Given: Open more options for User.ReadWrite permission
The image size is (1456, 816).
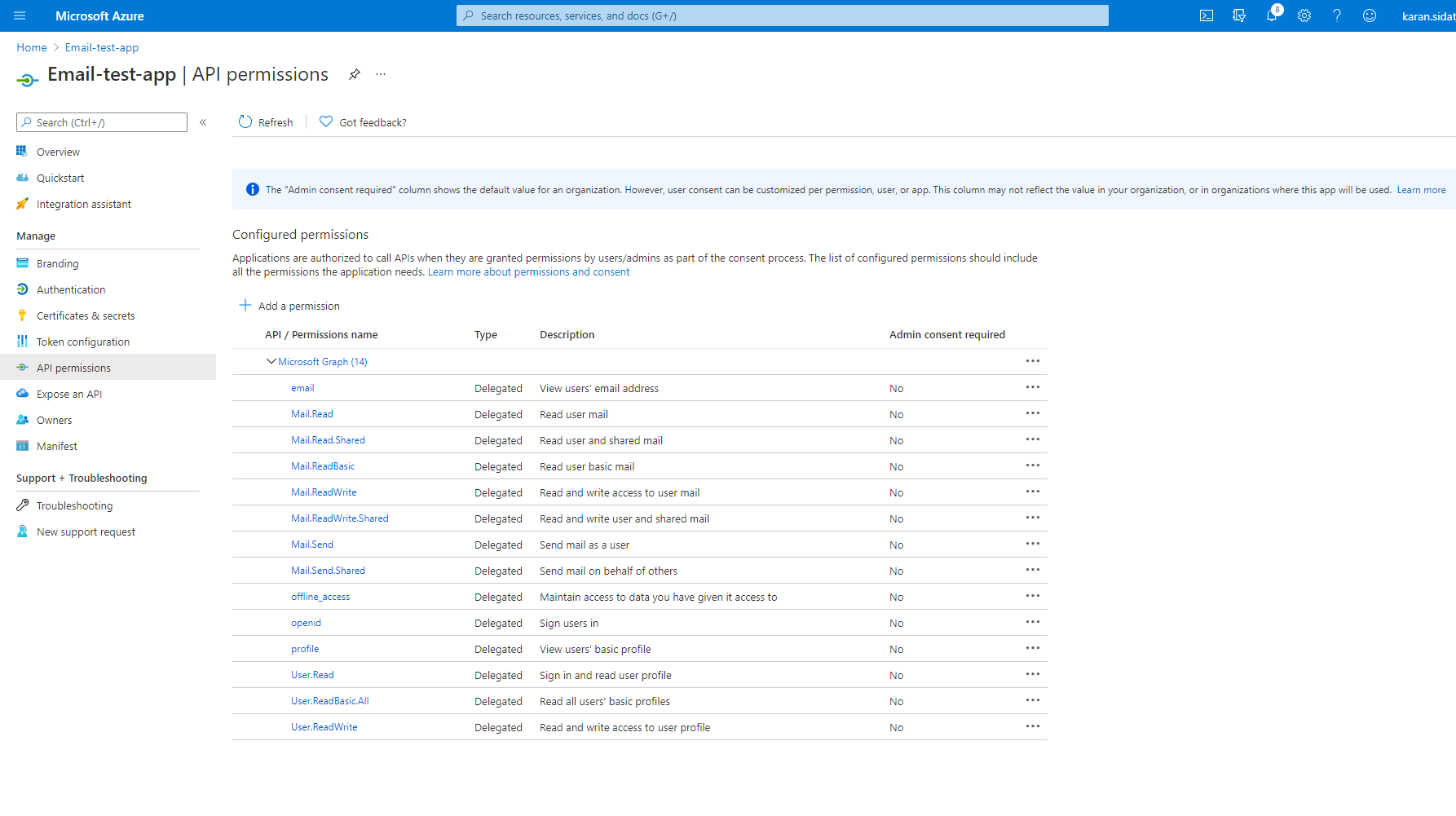Looking at the screenshot, I should click(x=1033, y=726).
